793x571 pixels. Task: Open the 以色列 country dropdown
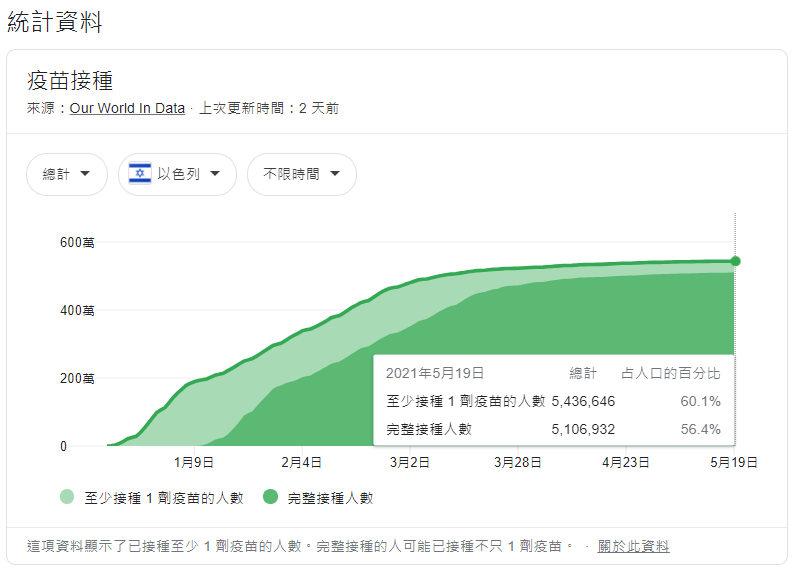tap(178, 174)
